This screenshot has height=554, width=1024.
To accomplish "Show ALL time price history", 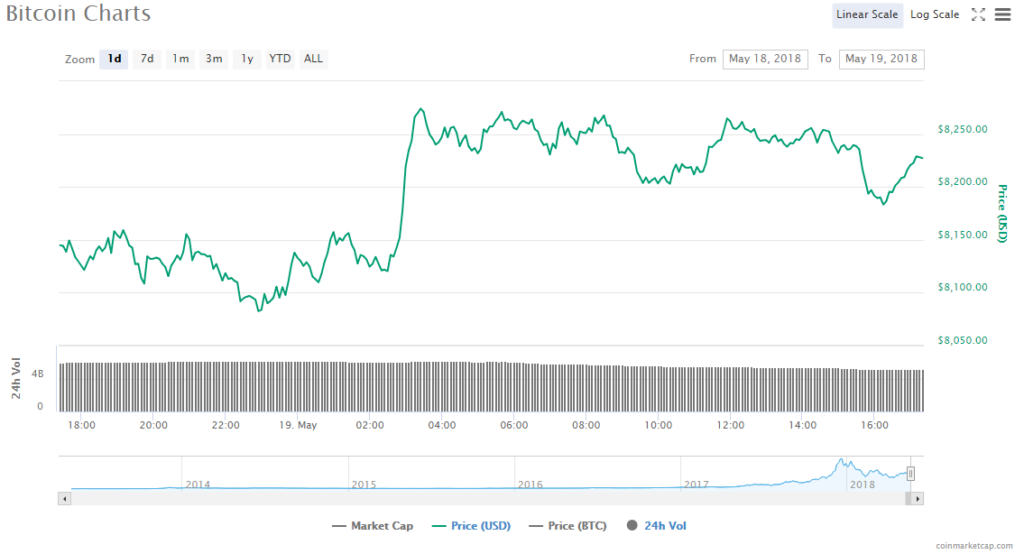I will click(x=313, y=59).
